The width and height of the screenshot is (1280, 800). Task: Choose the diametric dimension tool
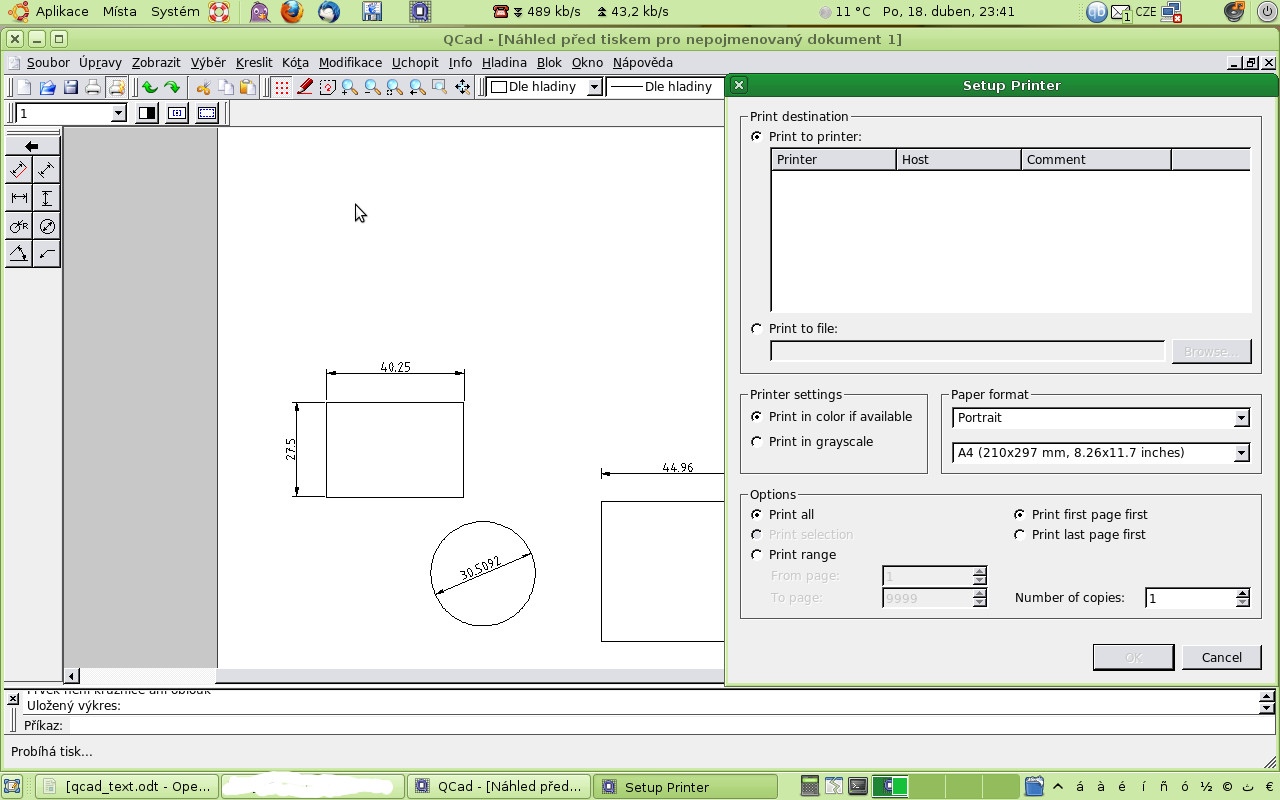point(46,226)
